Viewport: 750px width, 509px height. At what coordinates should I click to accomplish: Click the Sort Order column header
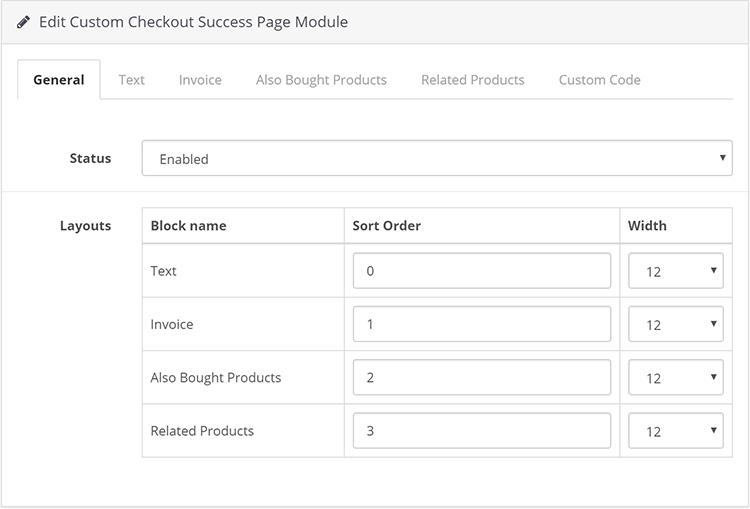click(x=386, y=226)
